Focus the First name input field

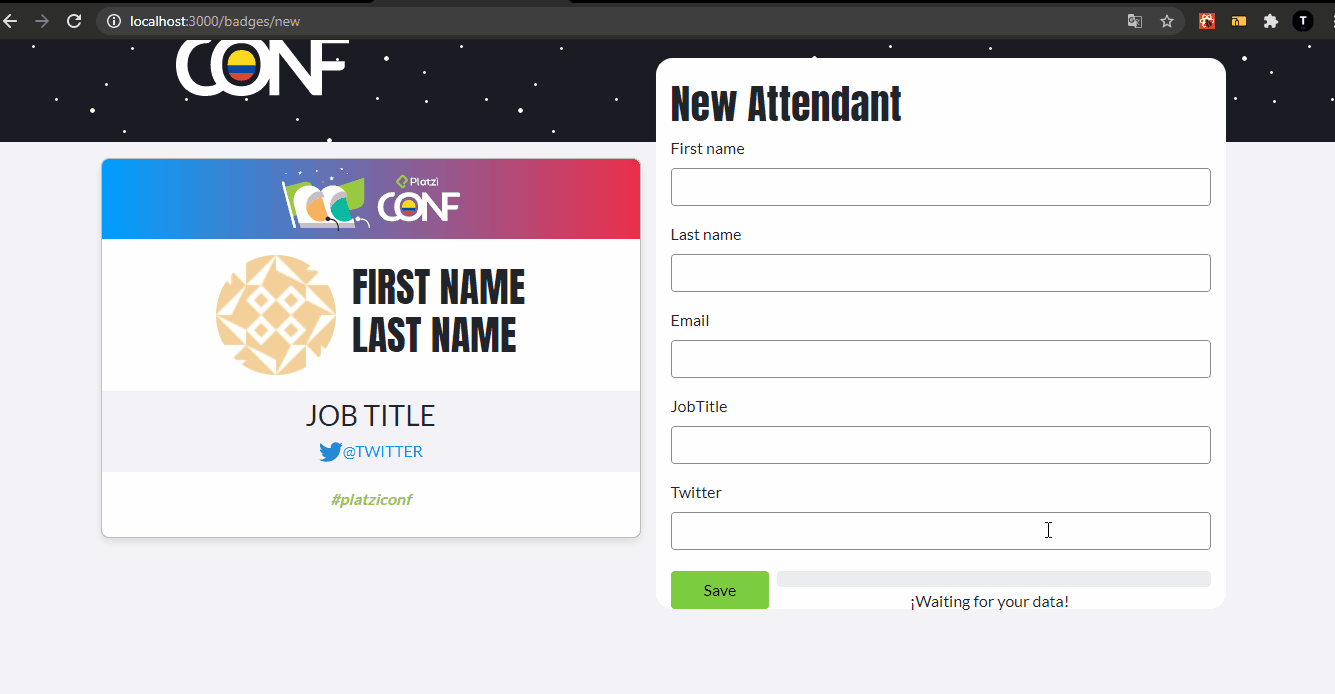(940, 187)
